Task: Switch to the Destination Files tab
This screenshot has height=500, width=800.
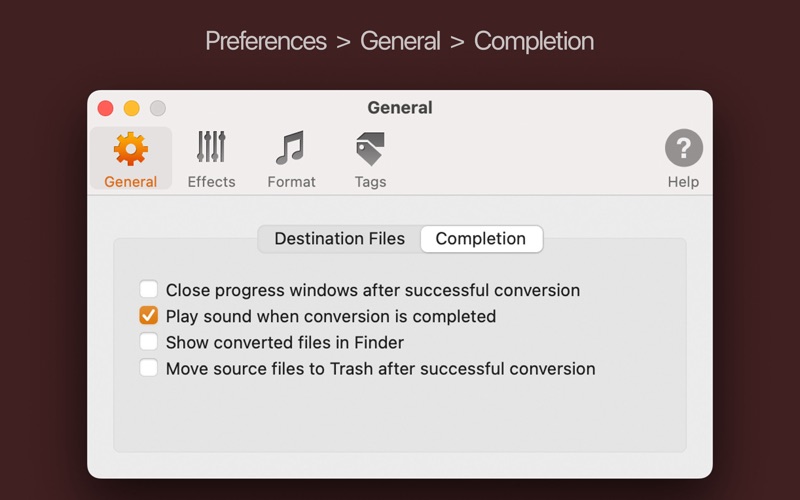Action: [340, 239]
